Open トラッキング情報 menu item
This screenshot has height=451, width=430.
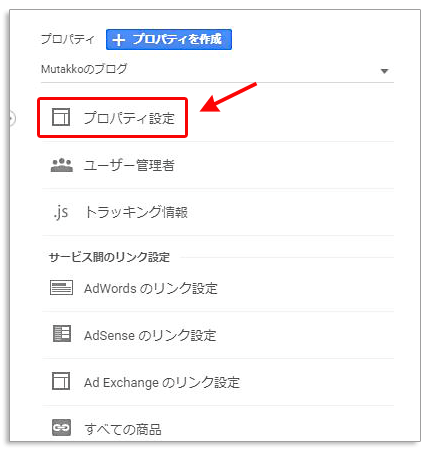tap(217, 212)
